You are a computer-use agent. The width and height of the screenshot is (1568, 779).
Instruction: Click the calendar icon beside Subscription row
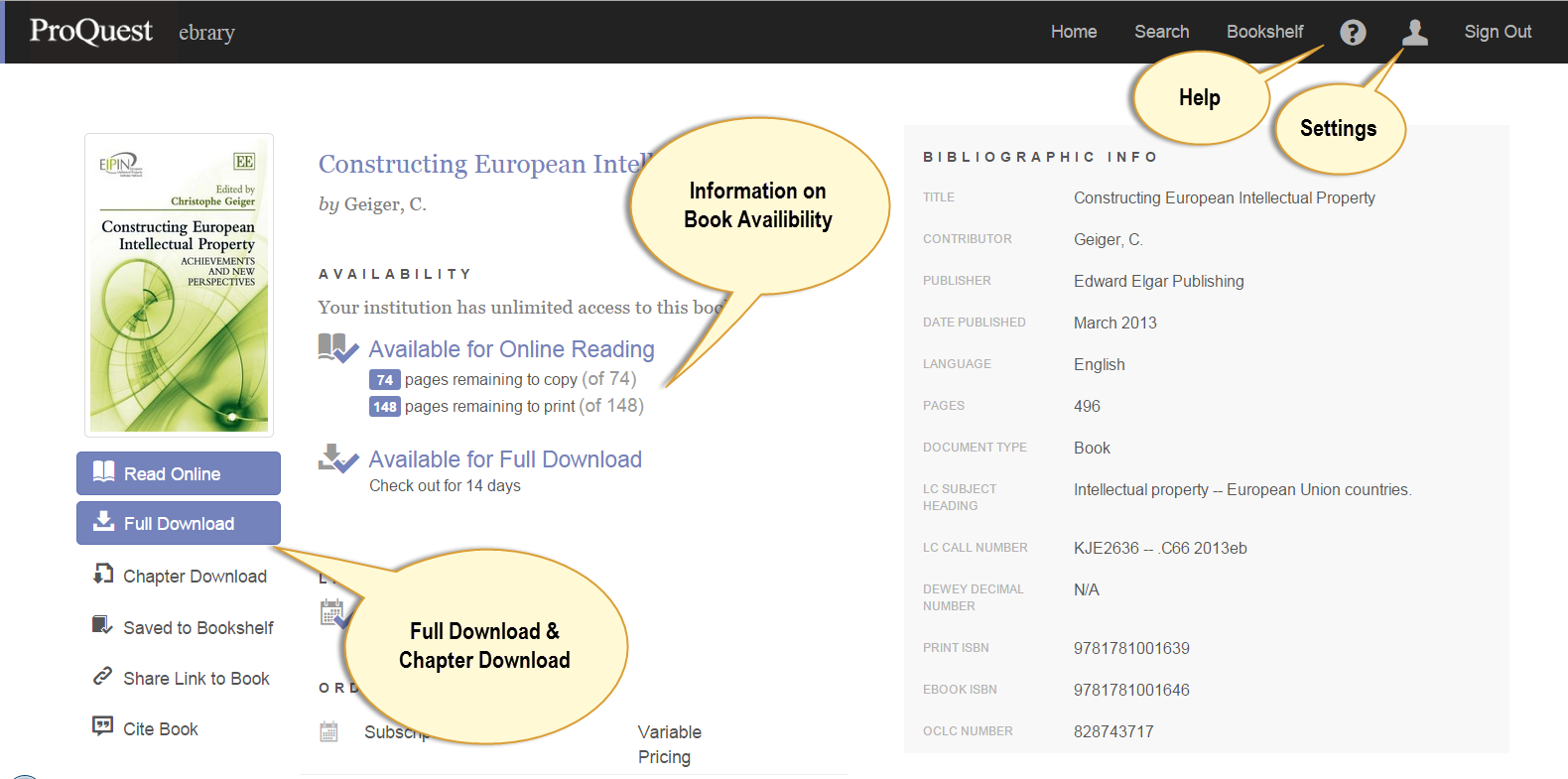(x=329, y=732)
